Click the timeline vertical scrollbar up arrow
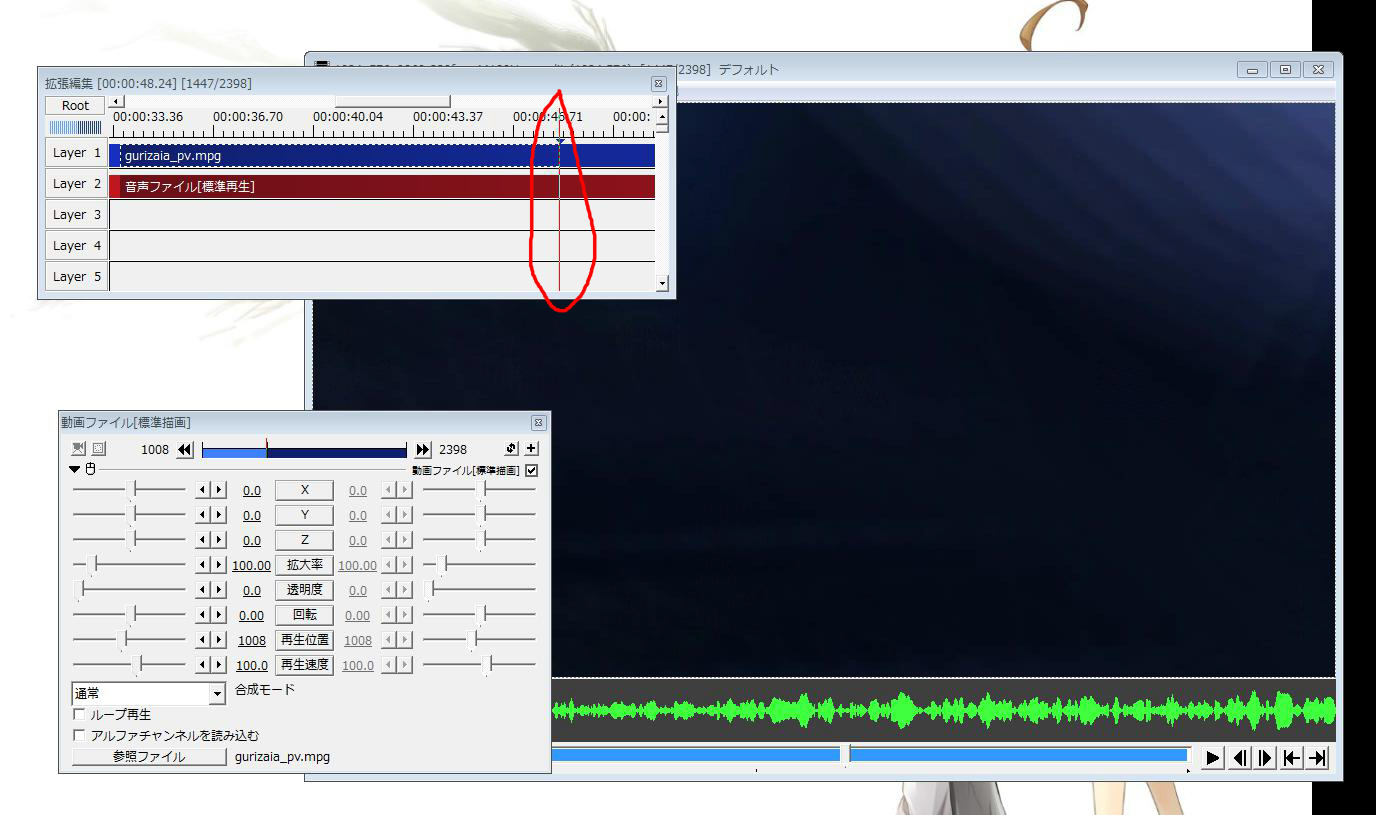 coord(661,116)
